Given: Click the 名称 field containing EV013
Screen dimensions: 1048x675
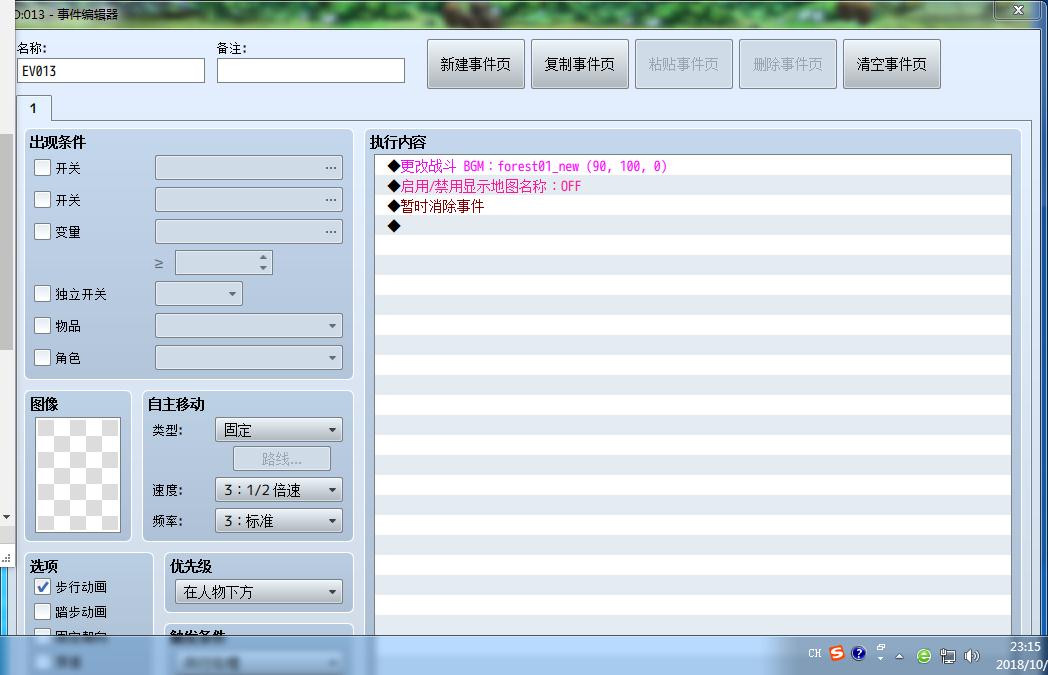Looking at the screenshot, I should click(x=111, y=71).
